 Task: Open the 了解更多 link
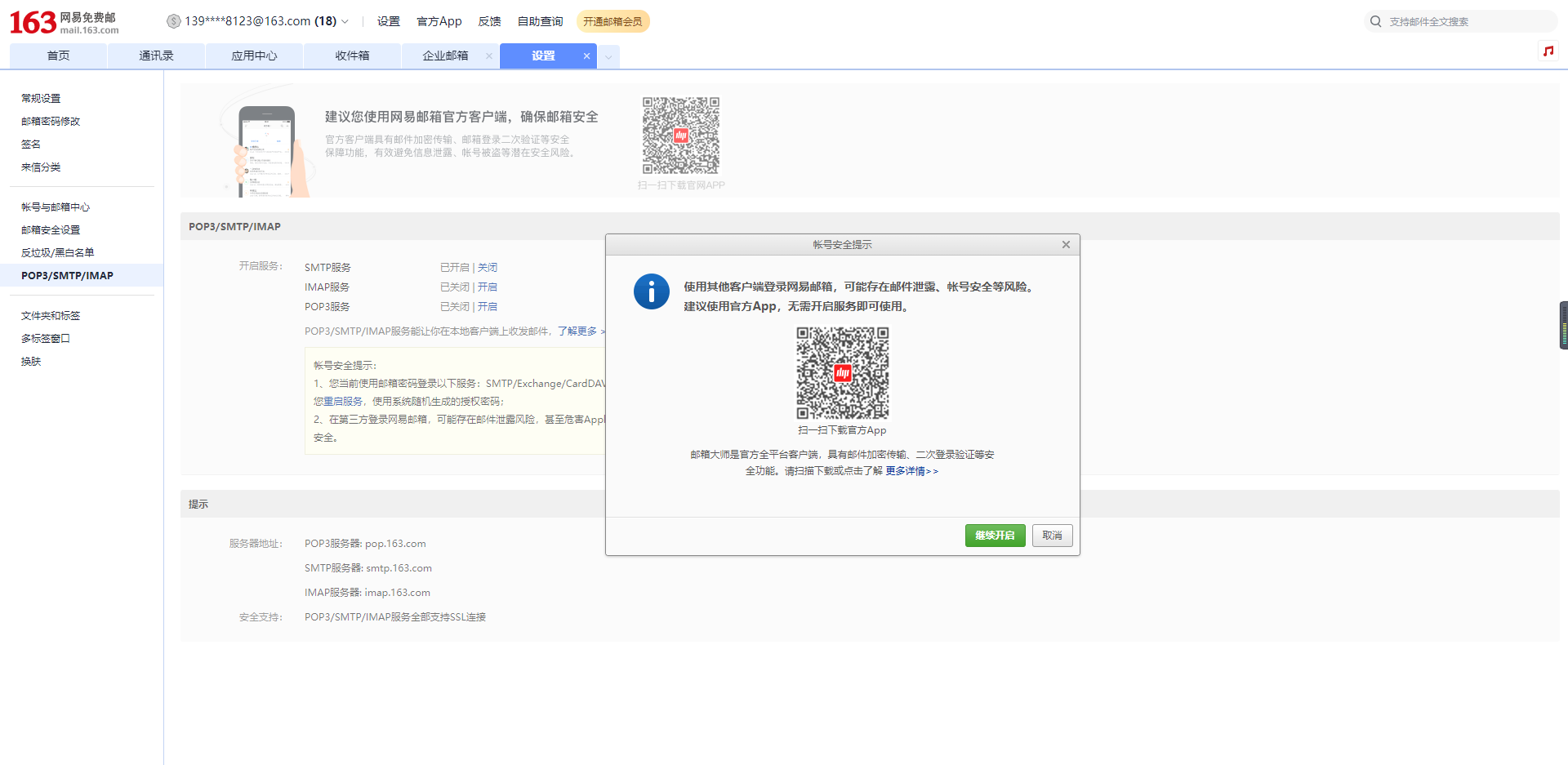click(577, 331)
